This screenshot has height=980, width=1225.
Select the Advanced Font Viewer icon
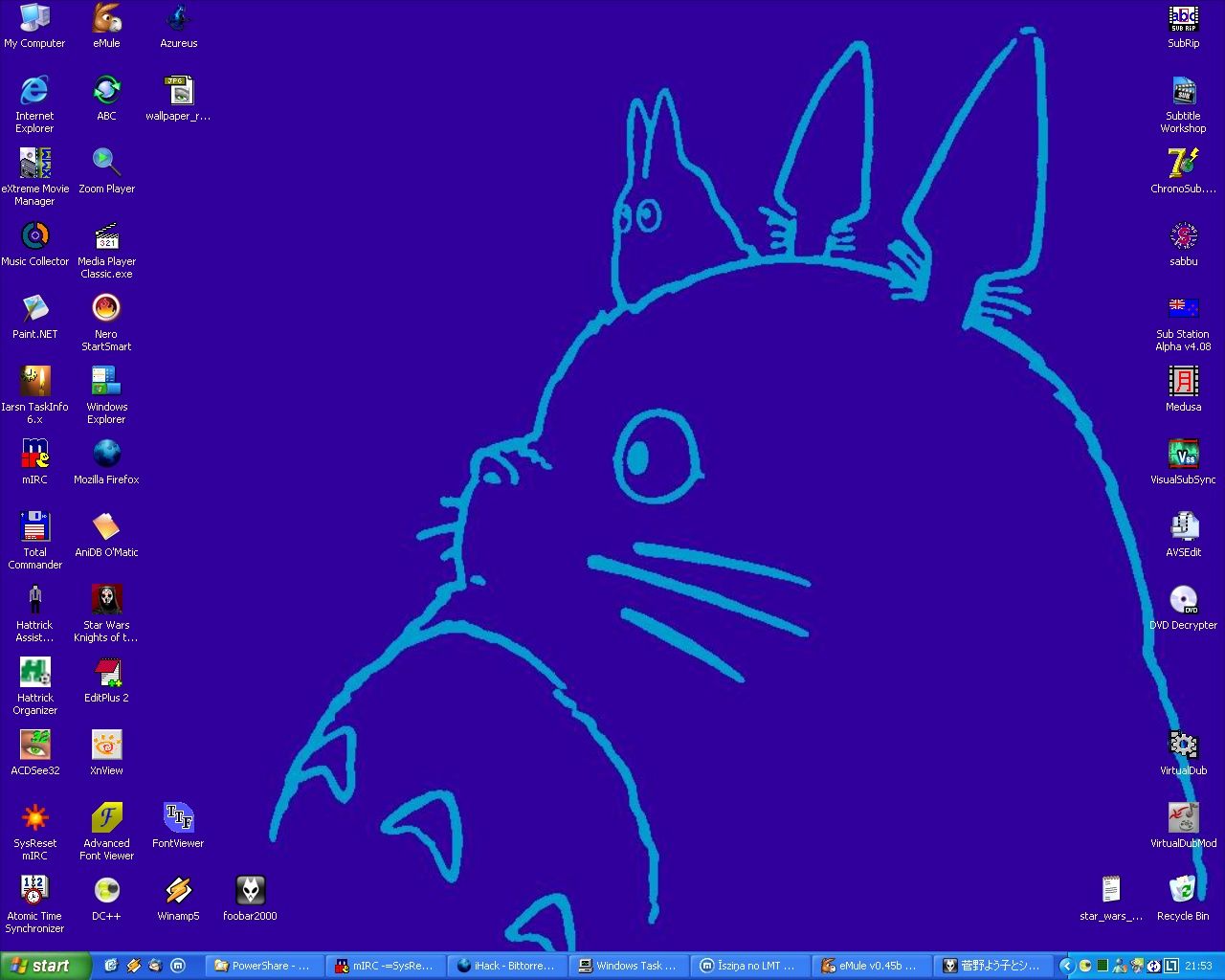(x=106, y=832)
